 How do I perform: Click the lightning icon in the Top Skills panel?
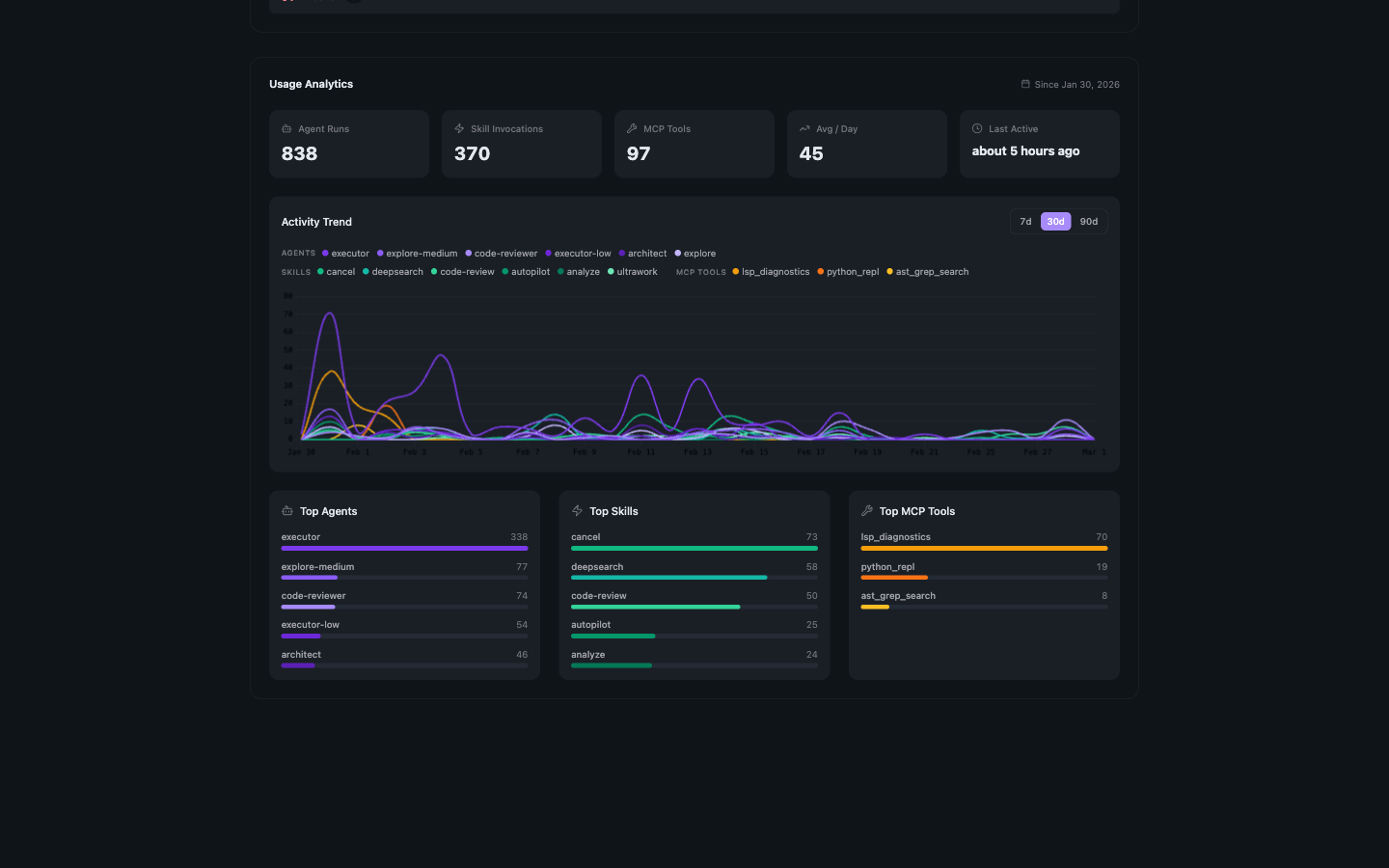point(577,511)
